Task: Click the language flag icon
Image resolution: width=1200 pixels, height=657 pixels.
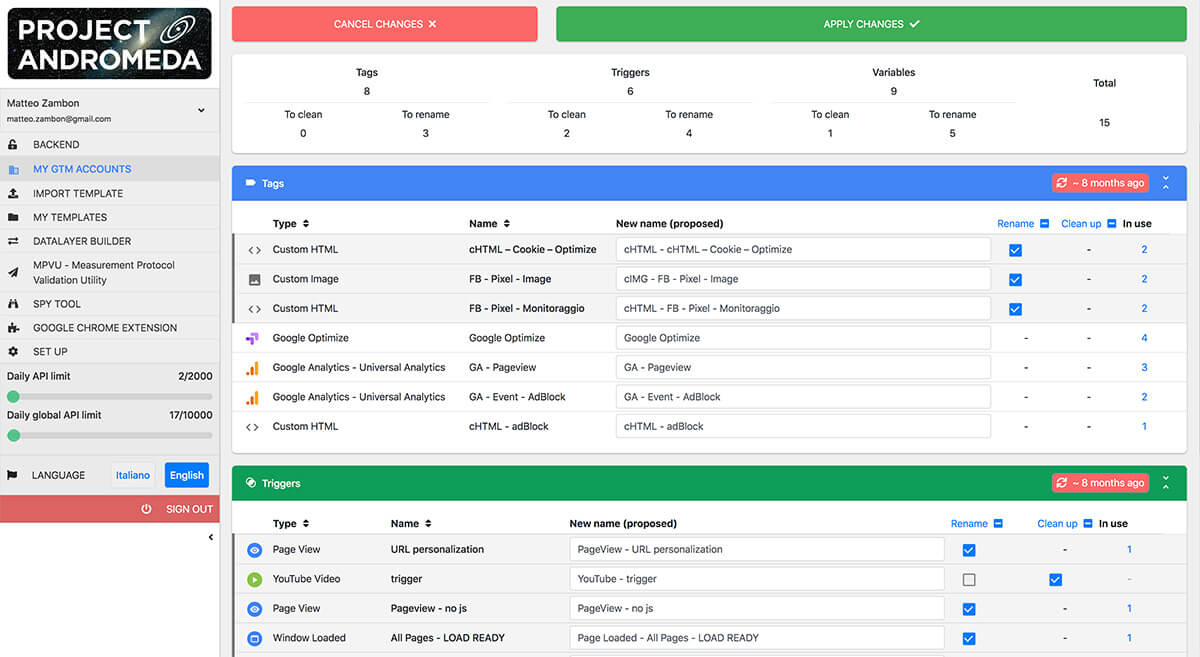Action: tap(13, 475)
